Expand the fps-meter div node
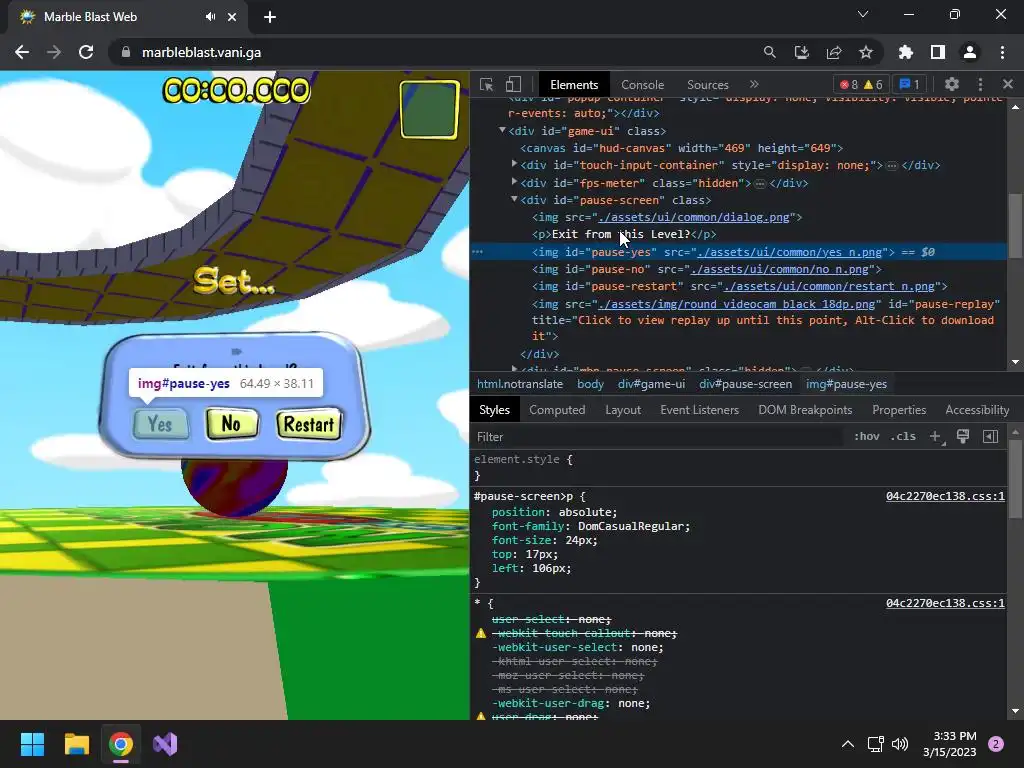The image size is (1024, 768). [x=514, y=182]
